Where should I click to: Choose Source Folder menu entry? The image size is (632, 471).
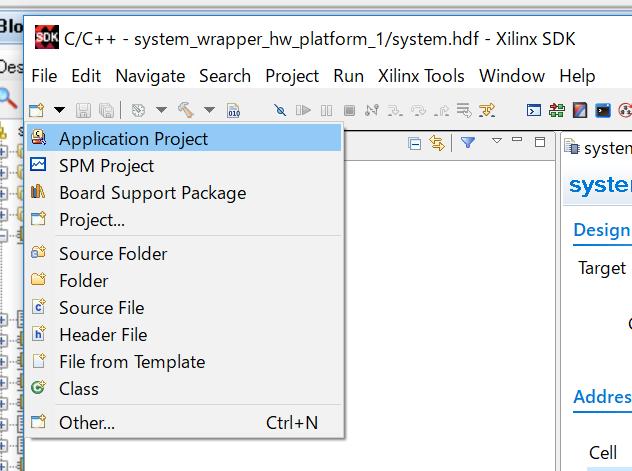pyautogui.click(x=184, y=253)
